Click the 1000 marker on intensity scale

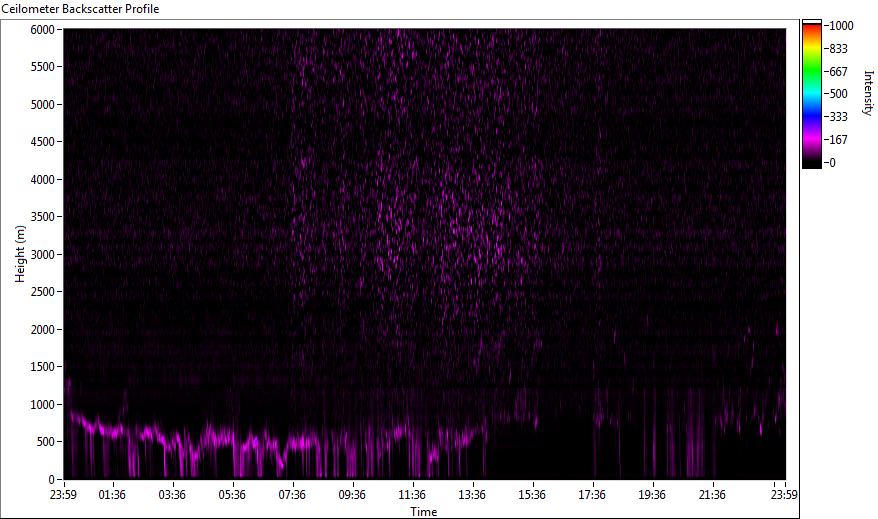coord(837,26)
